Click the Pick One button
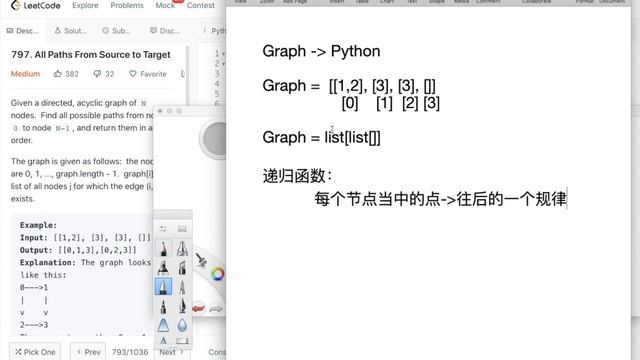This screenshot has height=360, width=640. [35, 352]
